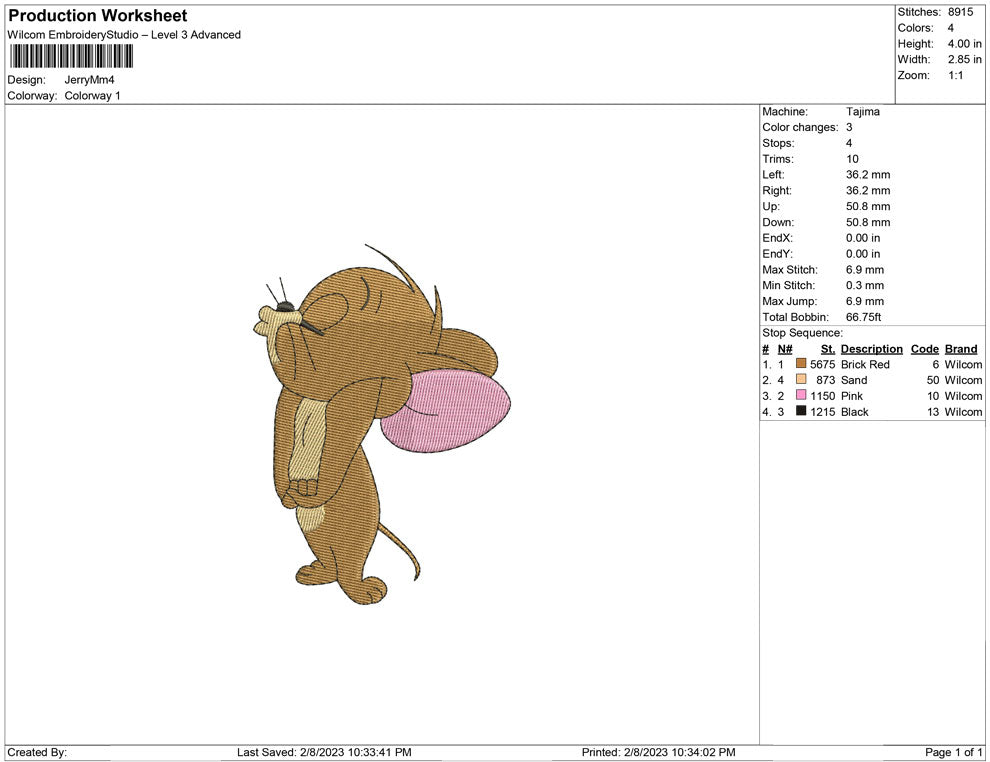This screenshot has height=762, width=990.
Task: Click the 'N#' column header
Action: pyautogui.click(x=785, y=349)
